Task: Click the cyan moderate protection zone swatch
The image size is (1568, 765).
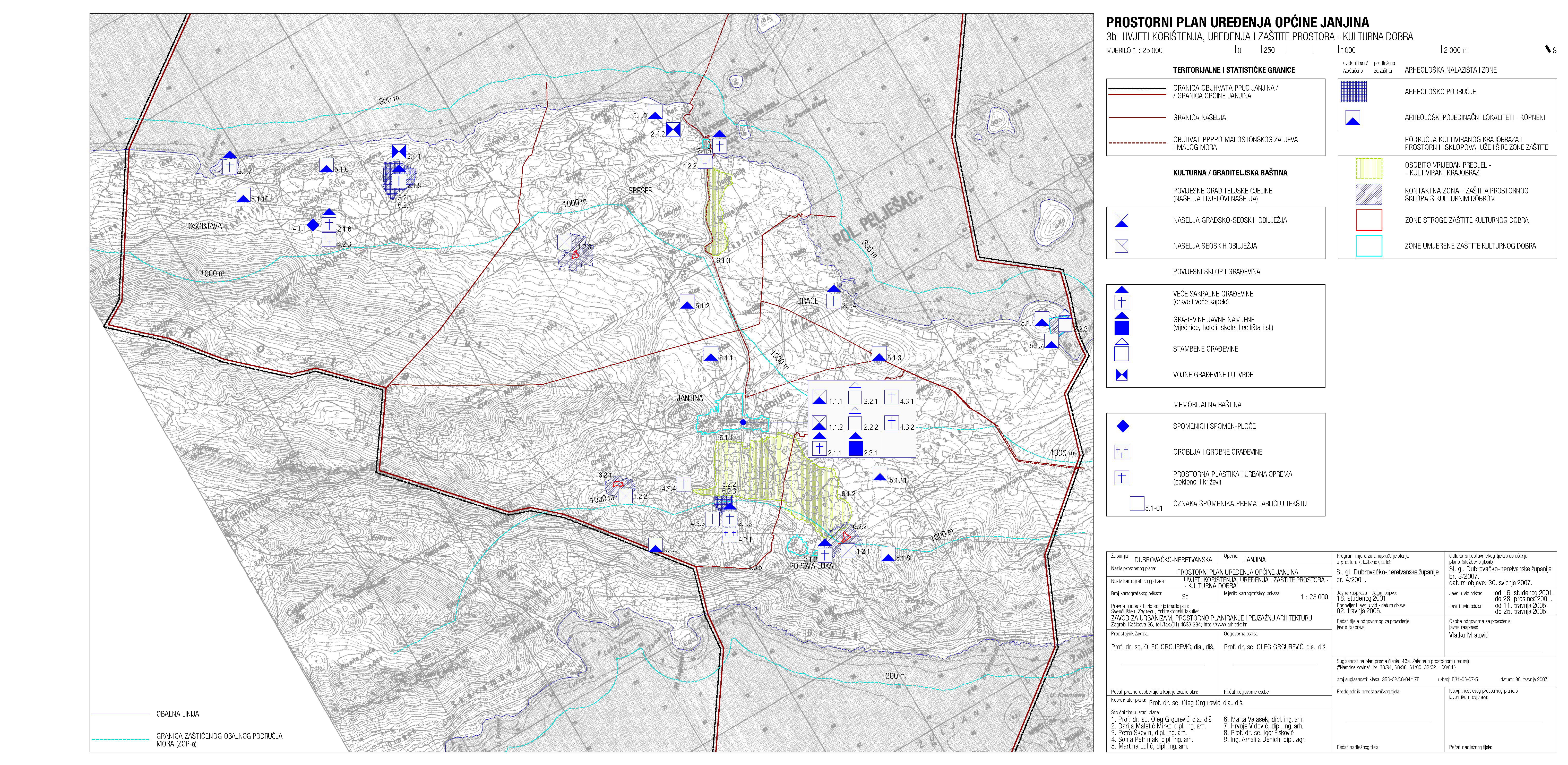Action: tap(1369, 245)
